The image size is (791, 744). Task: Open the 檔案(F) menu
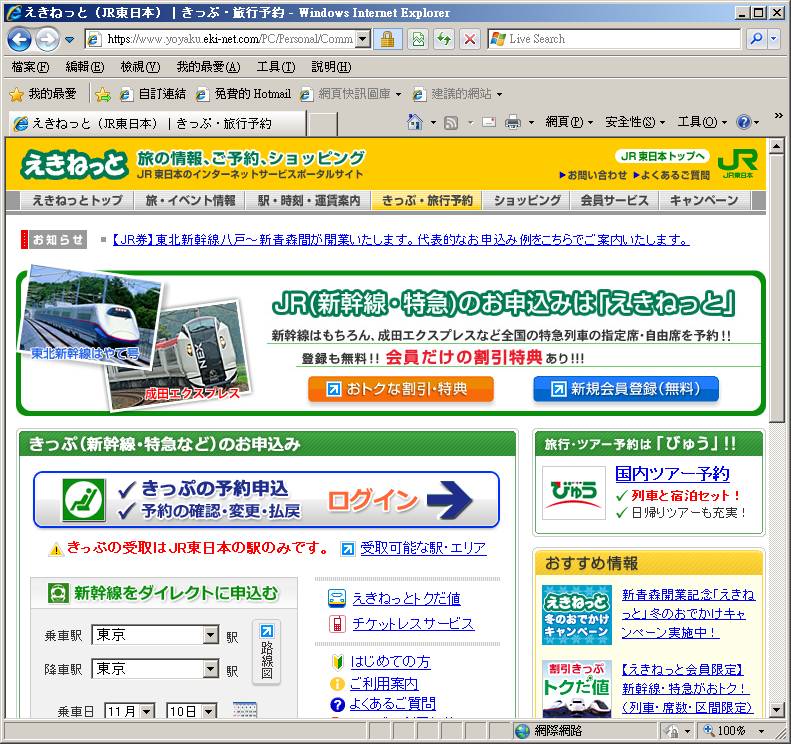click(30, 67)
